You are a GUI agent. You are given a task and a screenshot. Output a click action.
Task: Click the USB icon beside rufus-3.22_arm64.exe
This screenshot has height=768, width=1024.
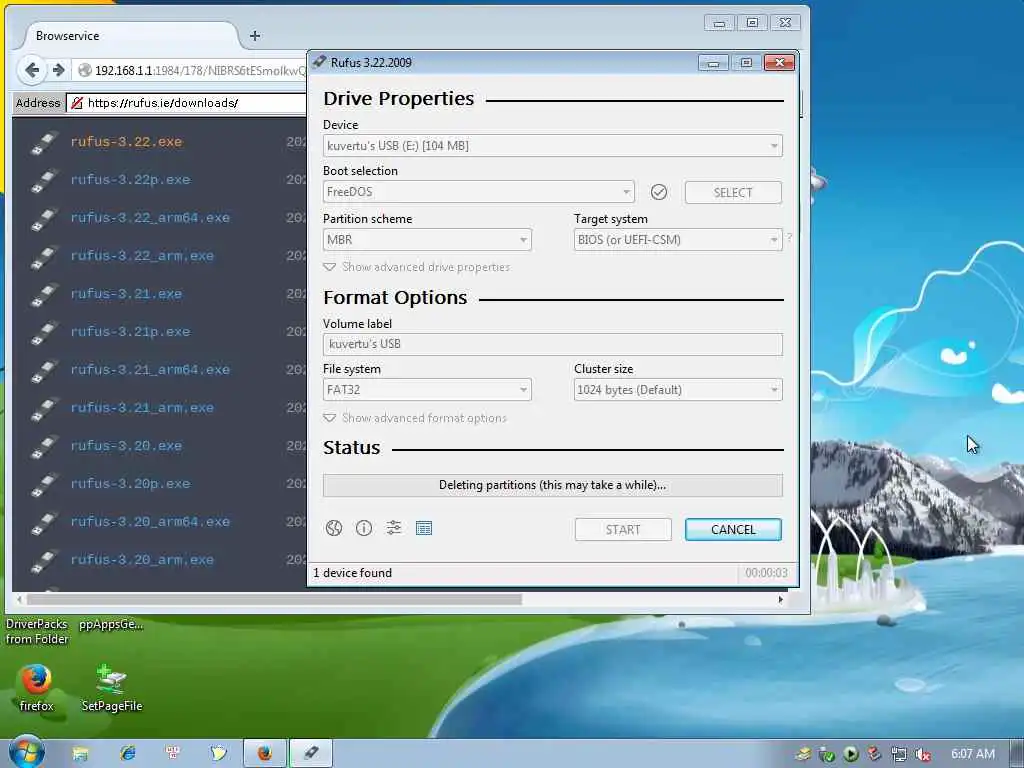[x=44, y=219]
